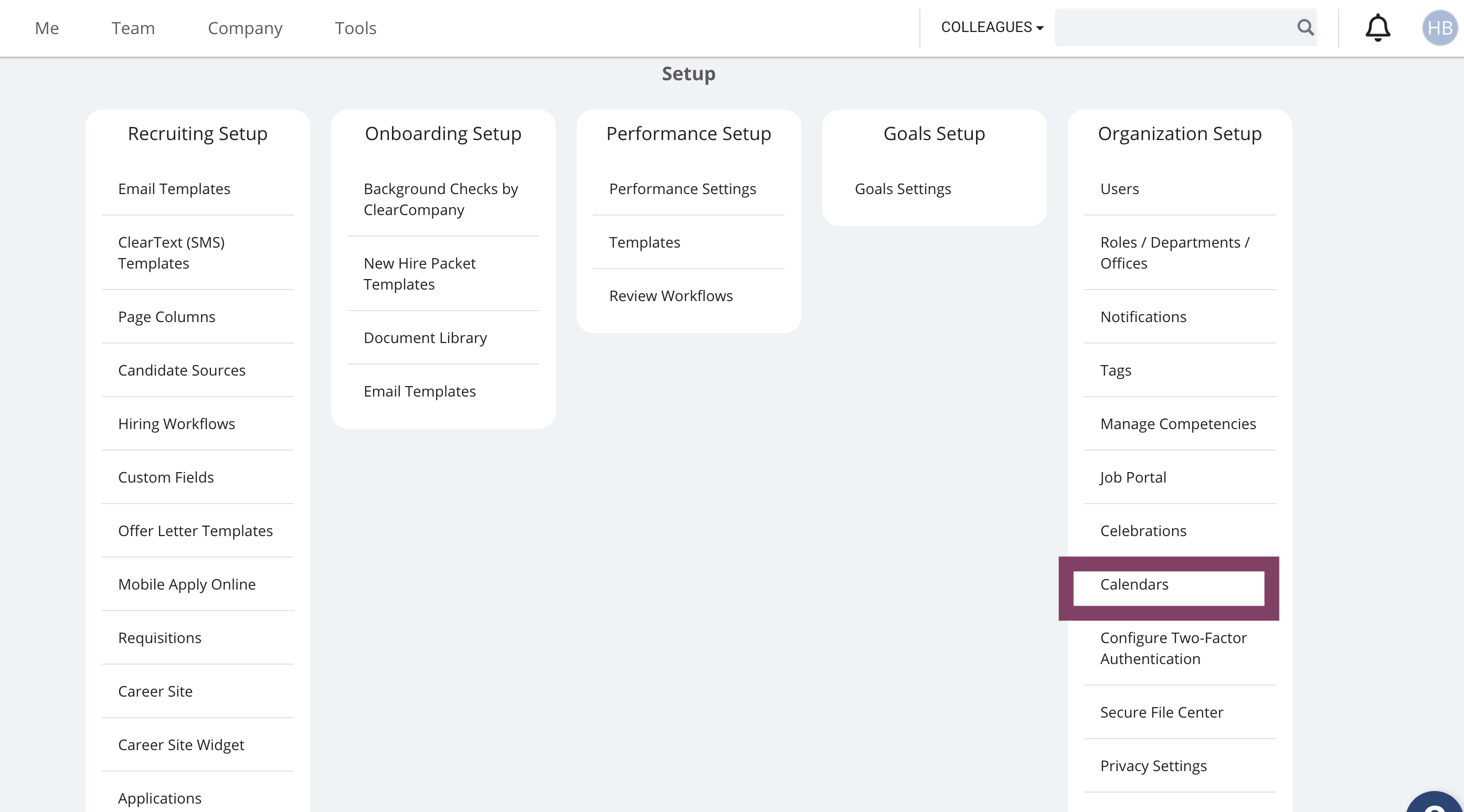
Task: Open Applications setup
Action: [160, 798]
